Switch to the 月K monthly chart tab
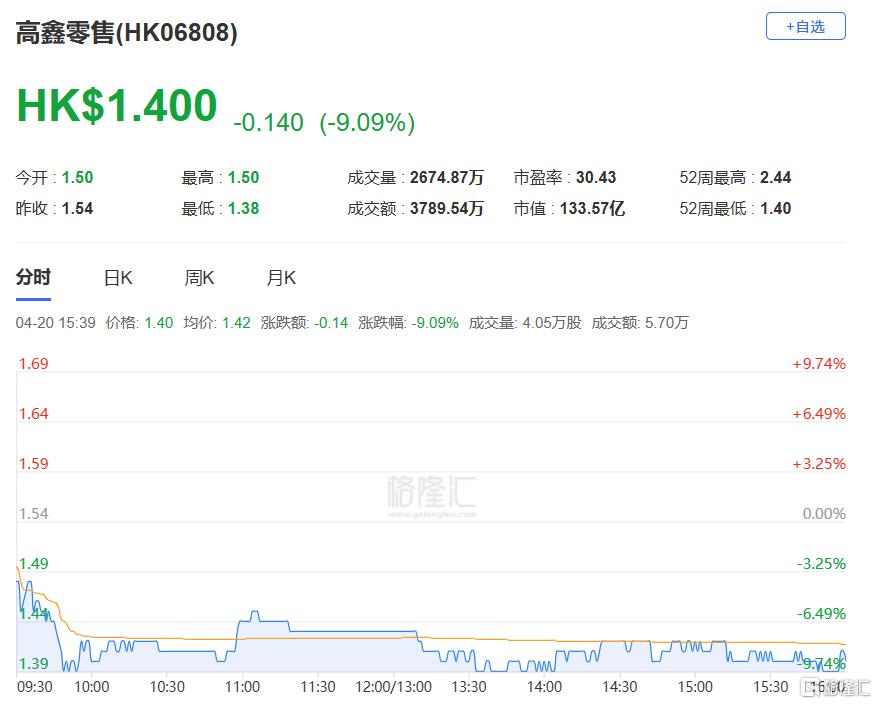 point(281,278)
